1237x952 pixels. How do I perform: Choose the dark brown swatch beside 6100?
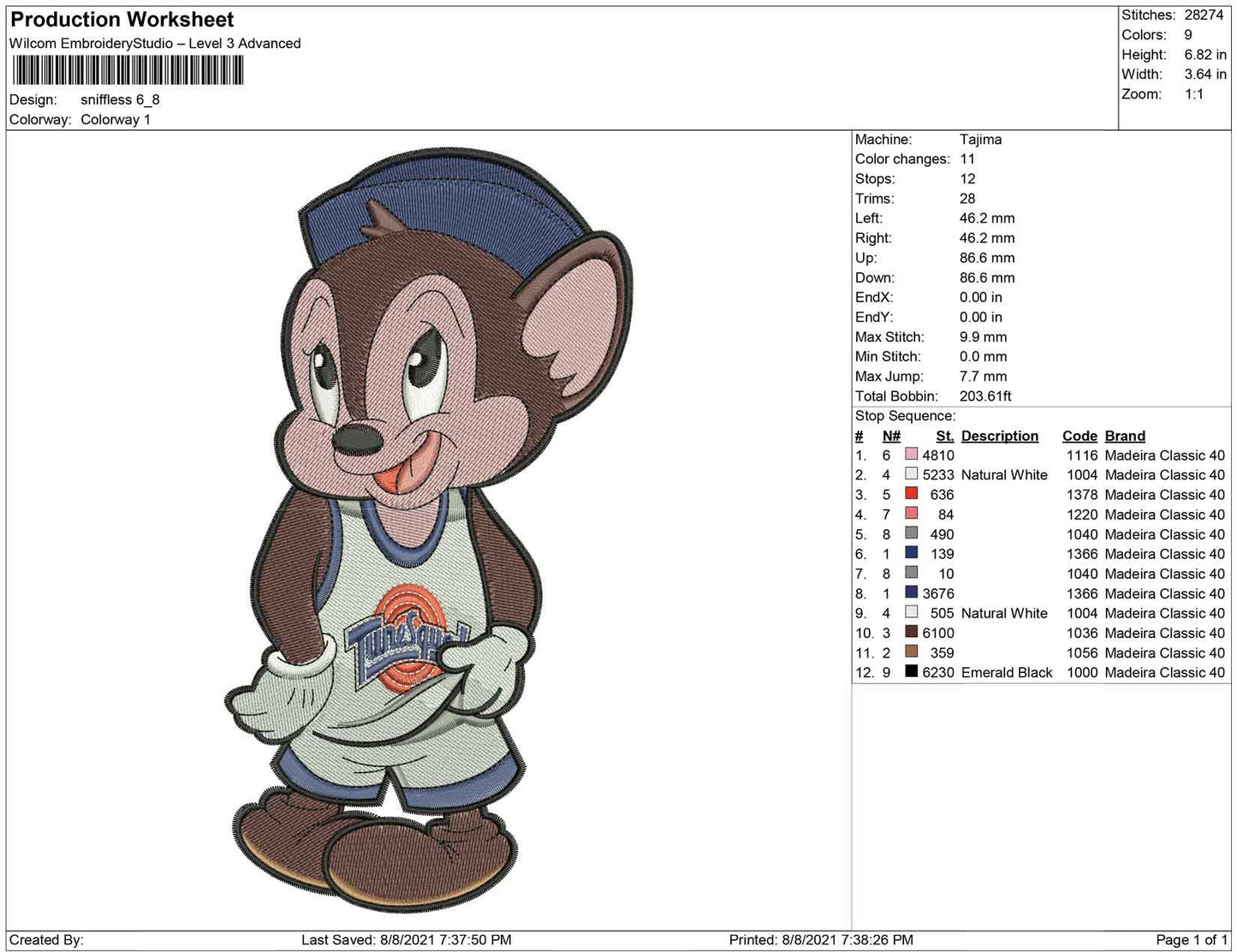[x=912, y=632]
